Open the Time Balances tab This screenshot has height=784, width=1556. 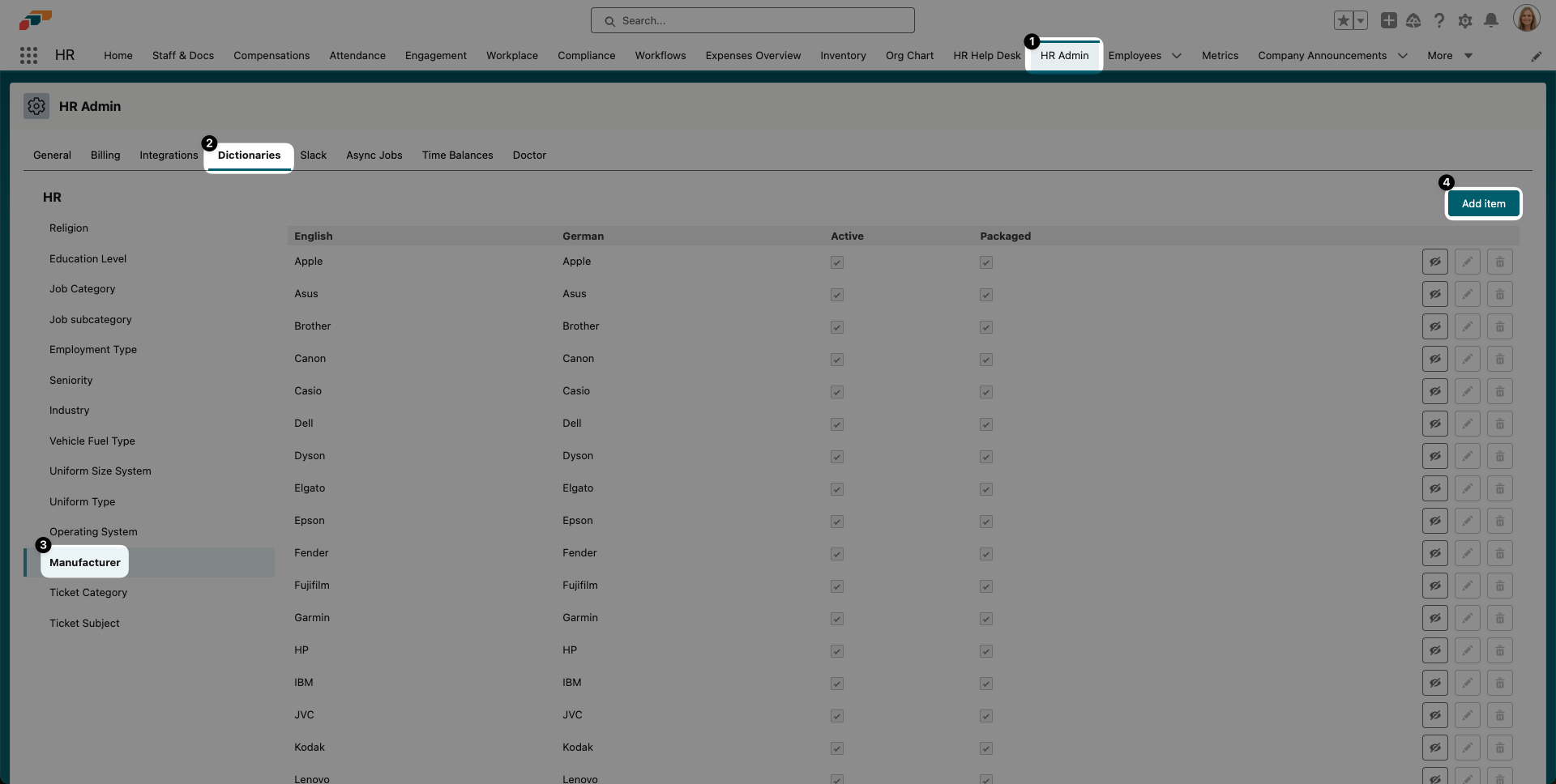click(x=457, y=155)
